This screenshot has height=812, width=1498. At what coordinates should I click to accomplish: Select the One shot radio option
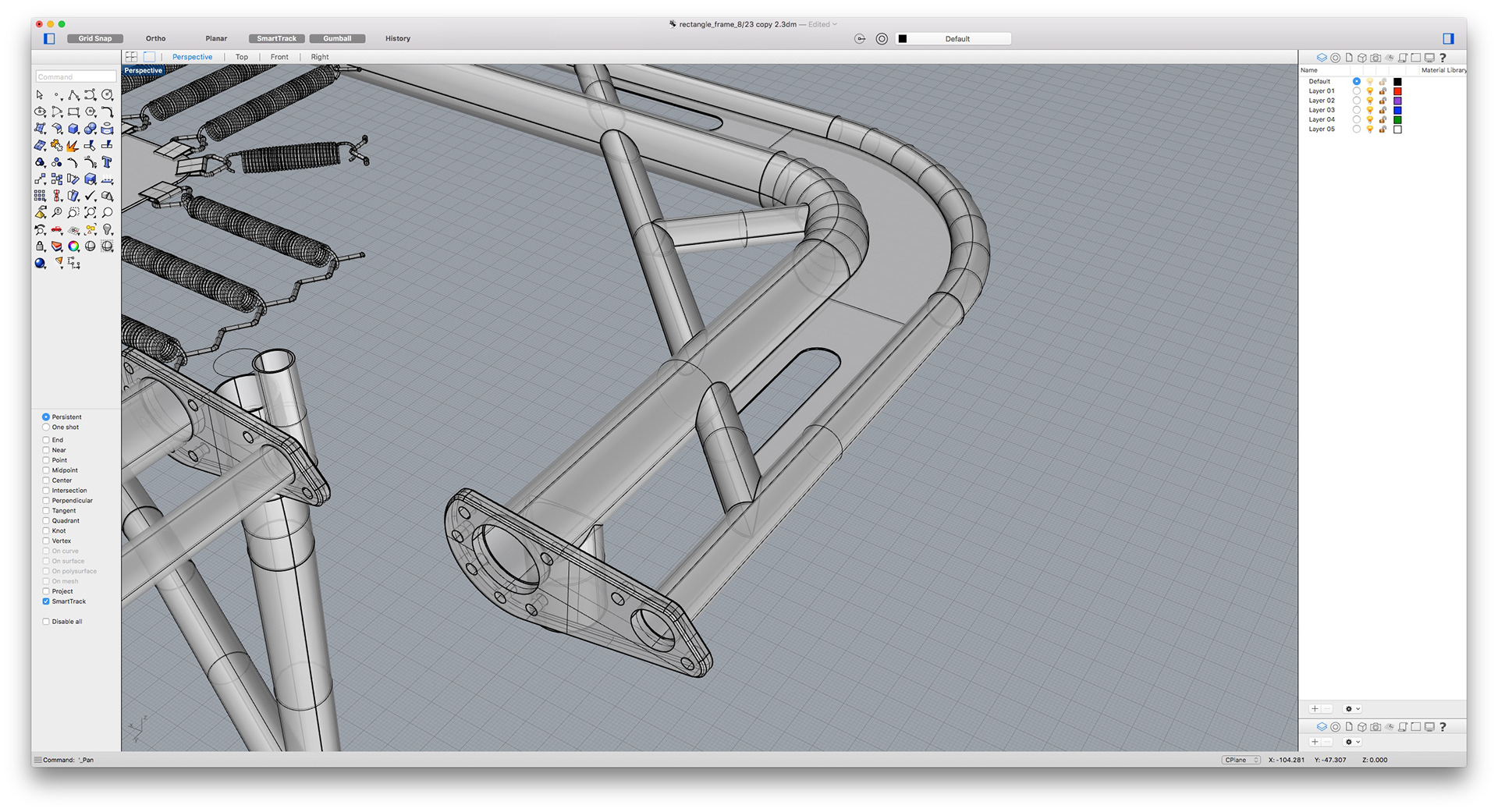pos(46,427)
